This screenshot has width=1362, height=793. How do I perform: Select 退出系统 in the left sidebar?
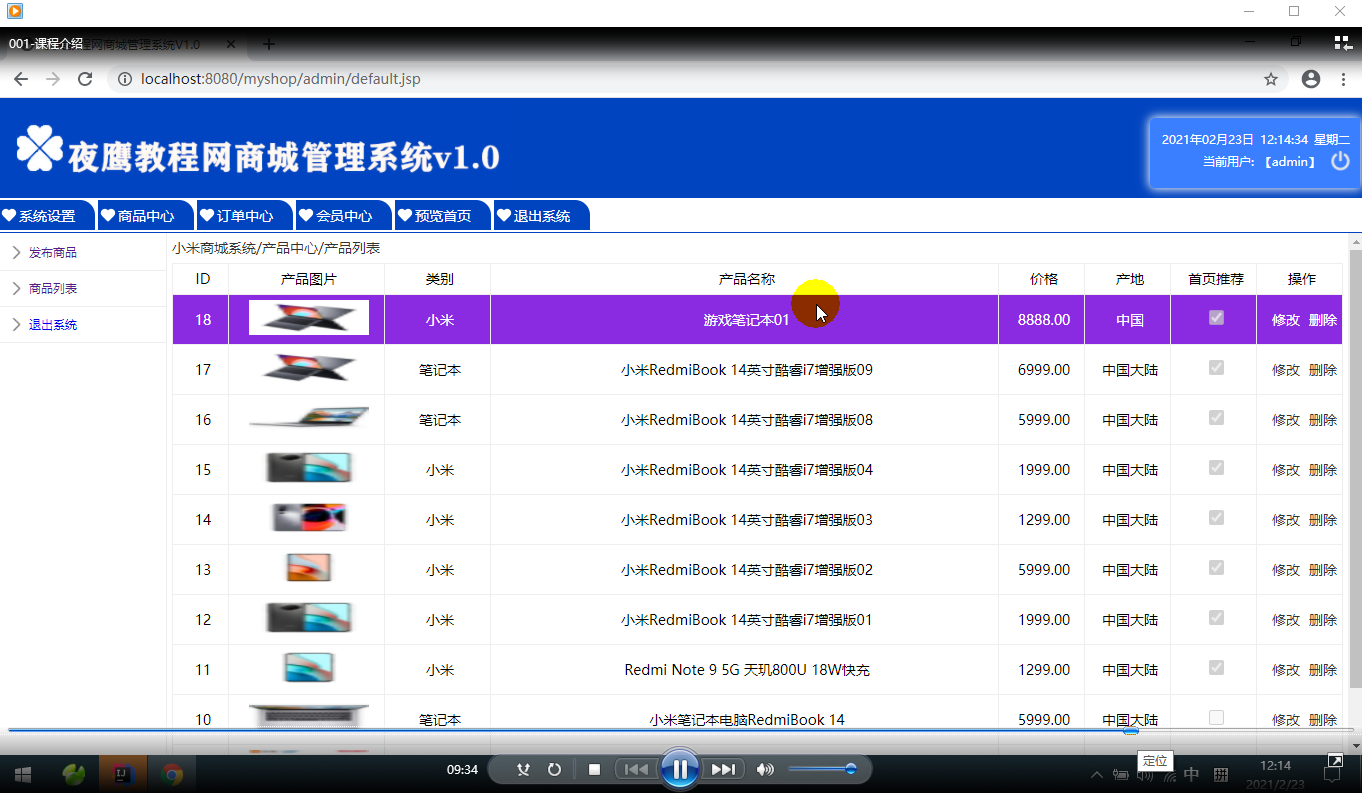[53, 325]
